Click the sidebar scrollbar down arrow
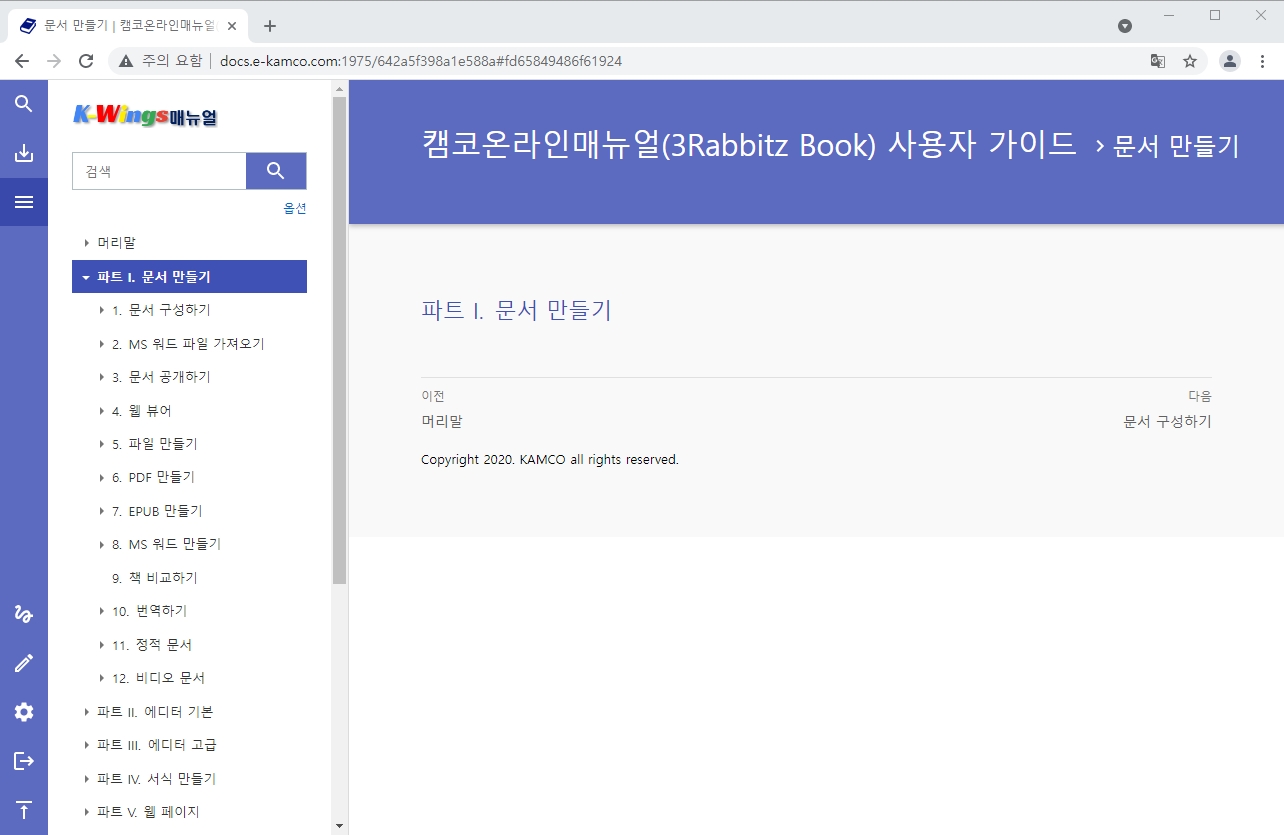This screenshot has width=1284, height=835. pos(340,827)
